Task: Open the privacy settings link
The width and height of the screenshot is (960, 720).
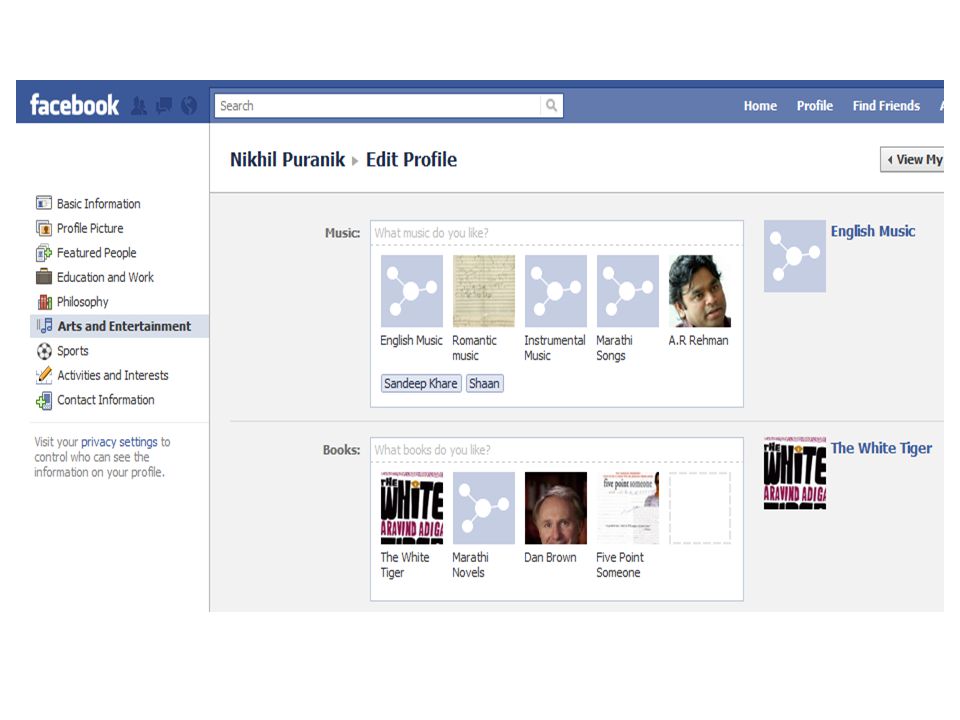Action: click(119, 441)
